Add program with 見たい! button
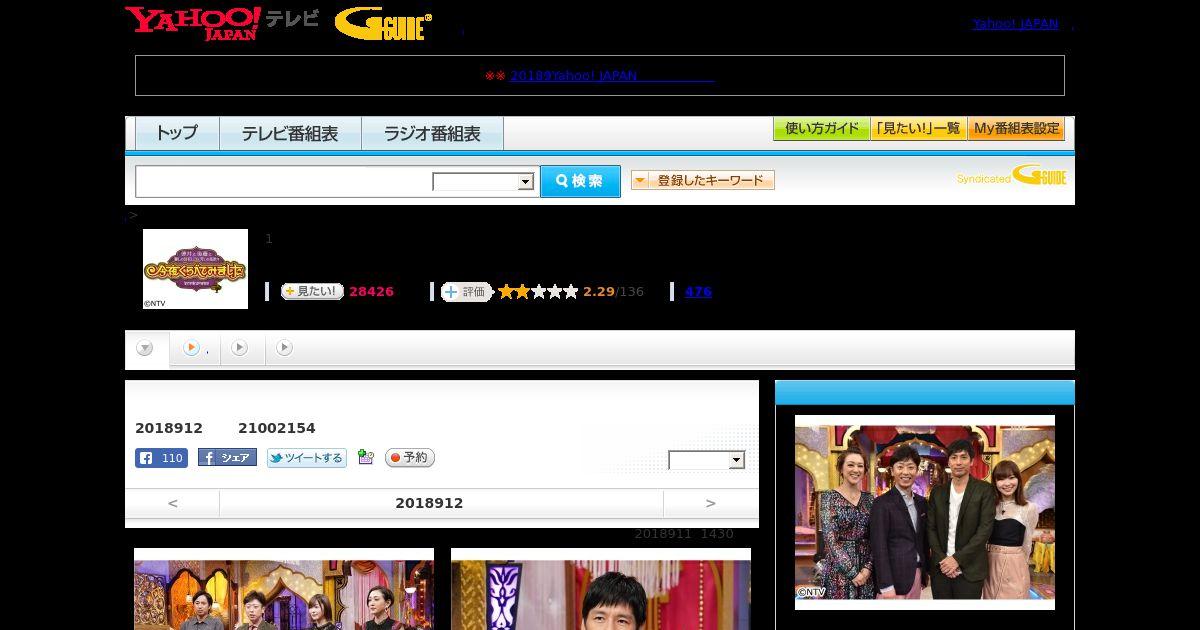Image resolution: width=1200 pixels, height=630 pixels. (x=312, y=291)
